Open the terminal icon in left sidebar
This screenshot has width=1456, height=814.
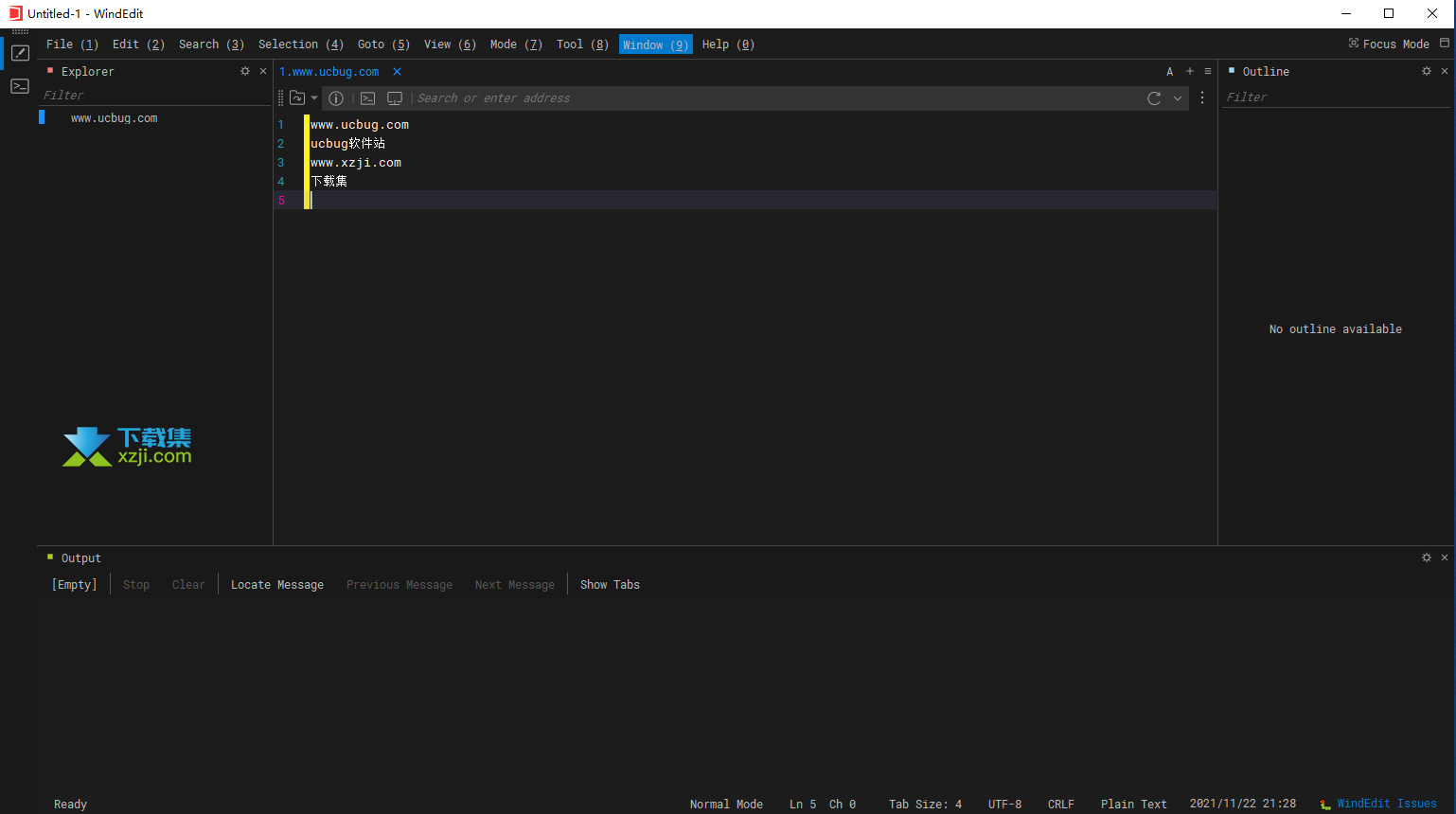pyautogui.click(x=20, y=86)
